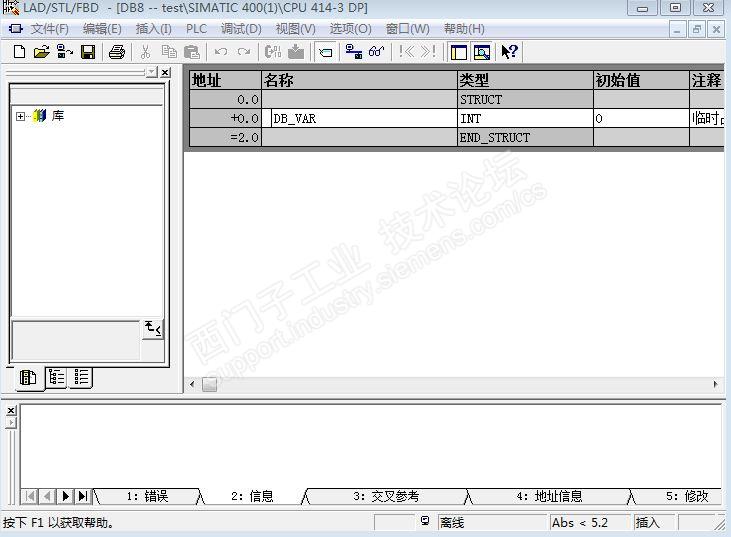Click the initial value 0 cell
731x537 pixels.
tap(641, 118)
